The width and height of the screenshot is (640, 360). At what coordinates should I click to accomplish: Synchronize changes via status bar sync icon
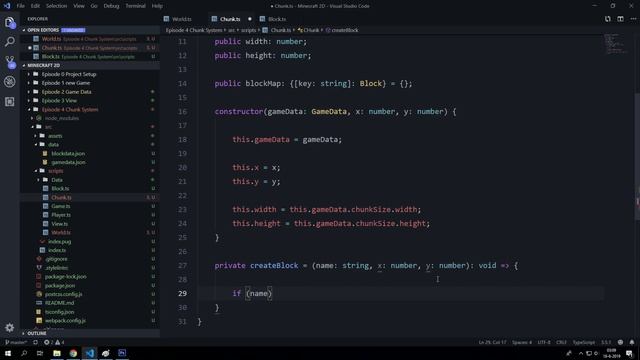point(36,342)
